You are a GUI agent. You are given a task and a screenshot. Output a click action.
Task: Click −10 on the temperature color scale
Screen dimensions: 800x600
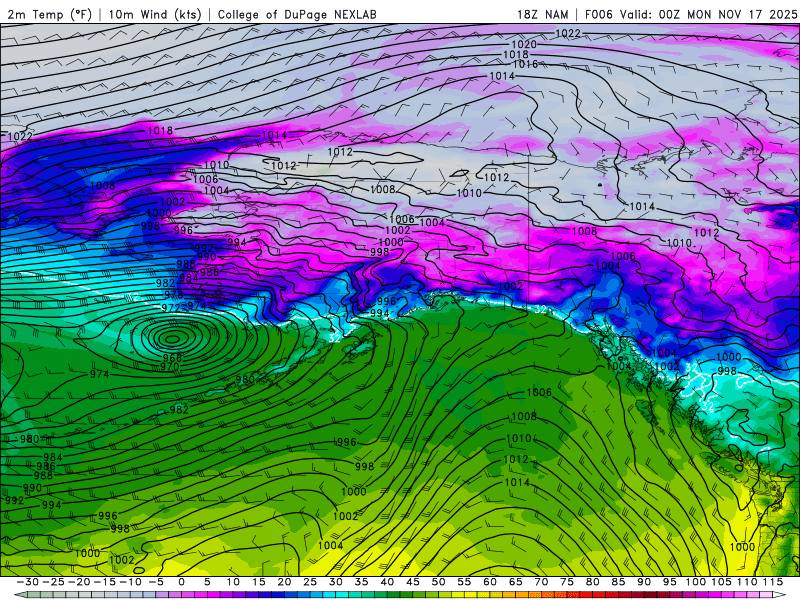point(130,582)
